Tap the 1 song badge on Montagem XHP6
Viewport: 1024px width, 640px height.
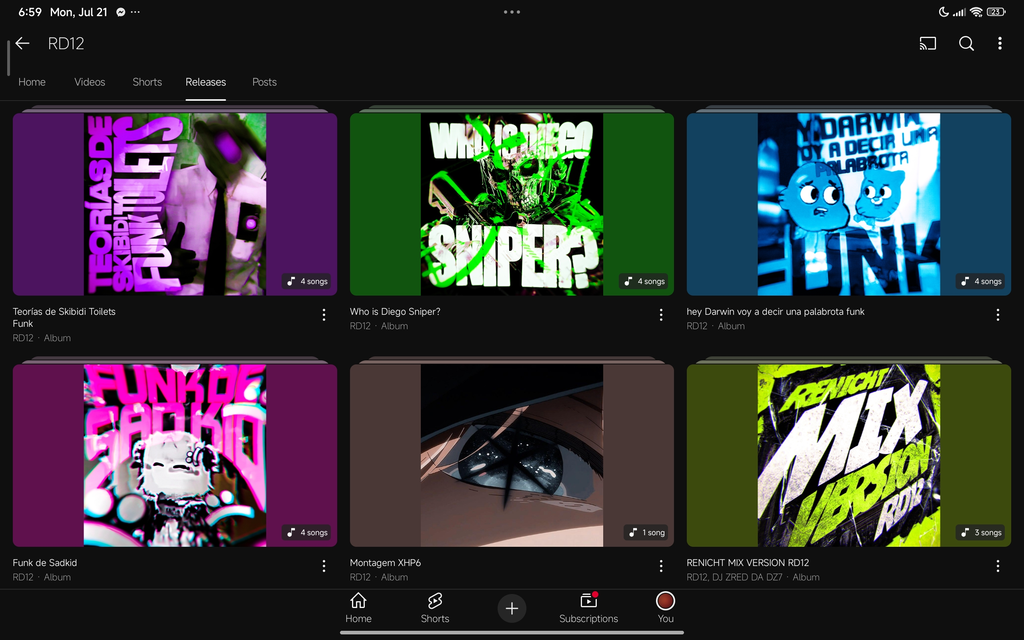647,532
